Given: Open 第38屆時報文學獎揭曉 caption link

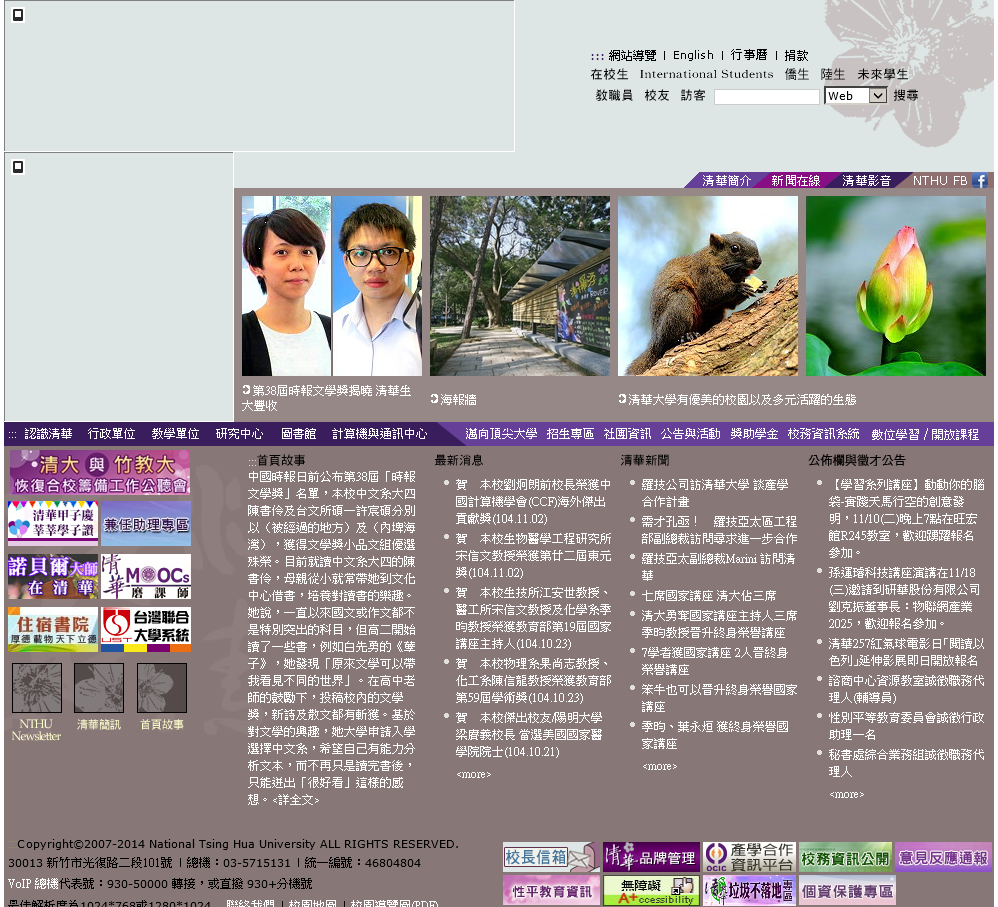Looking at the screenshot, I should tap(327, 398).
